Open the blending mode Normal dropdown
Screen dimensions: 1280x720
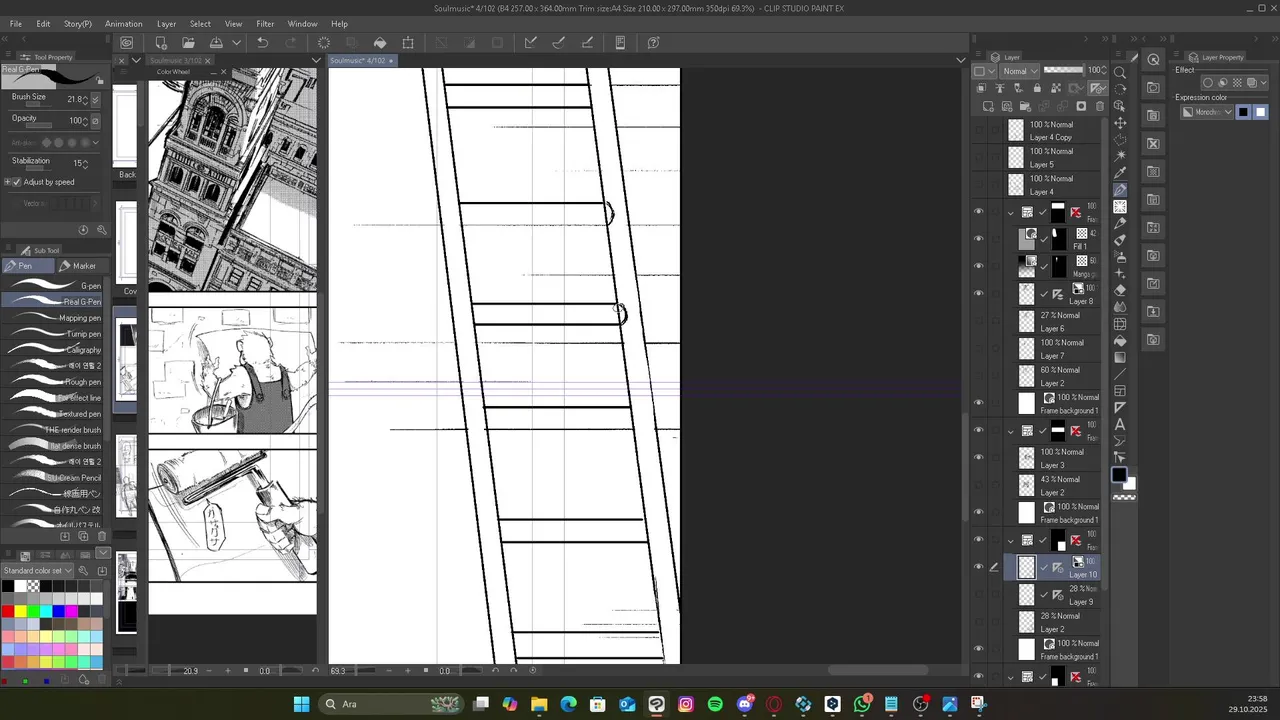click(x=1020, y=71)
